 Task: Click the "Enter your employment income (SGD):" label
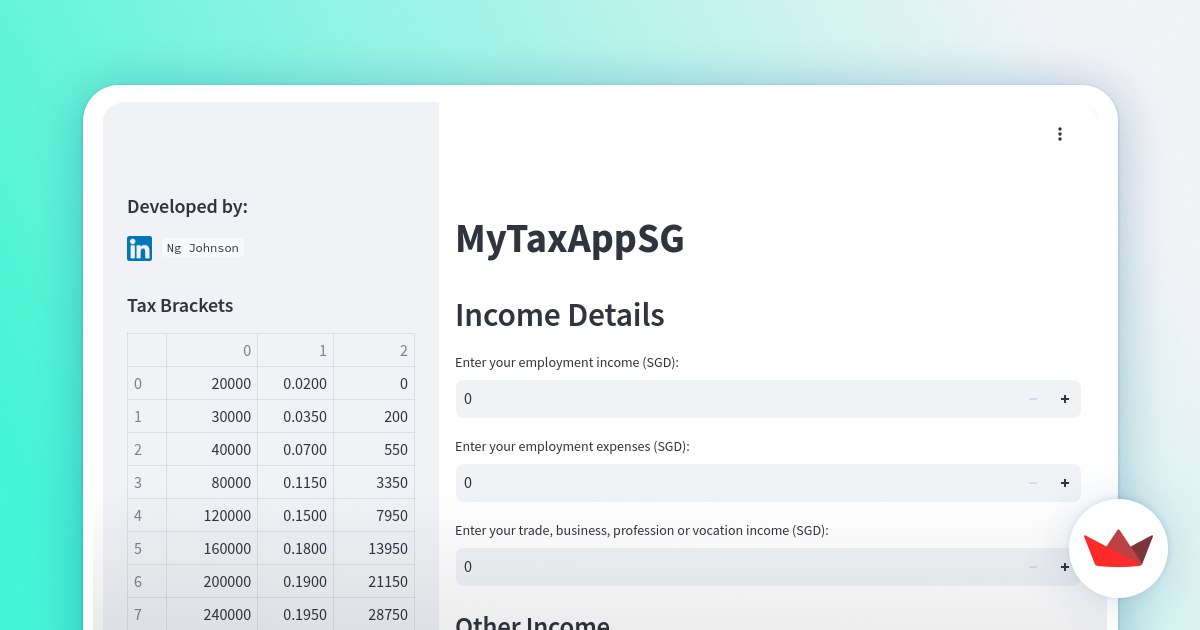coord(567,362)
